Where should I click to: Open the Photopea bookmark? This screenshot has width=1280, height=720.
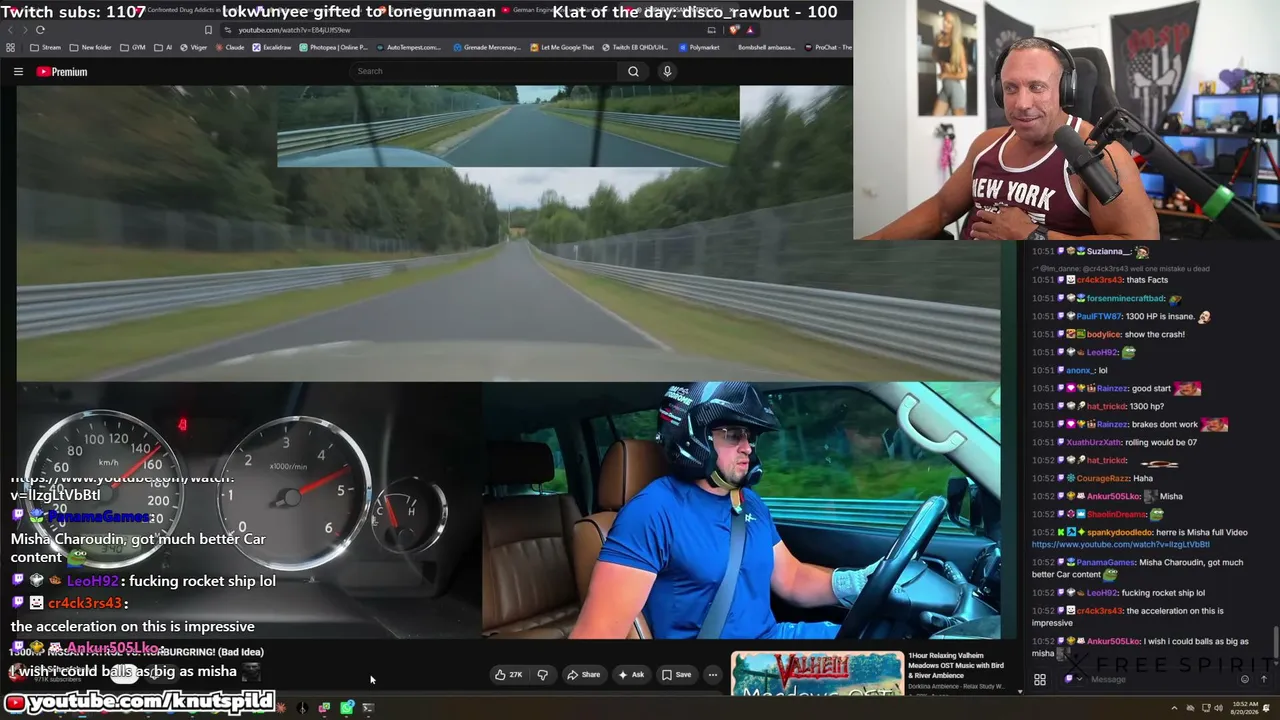click(x=333, y=47)
